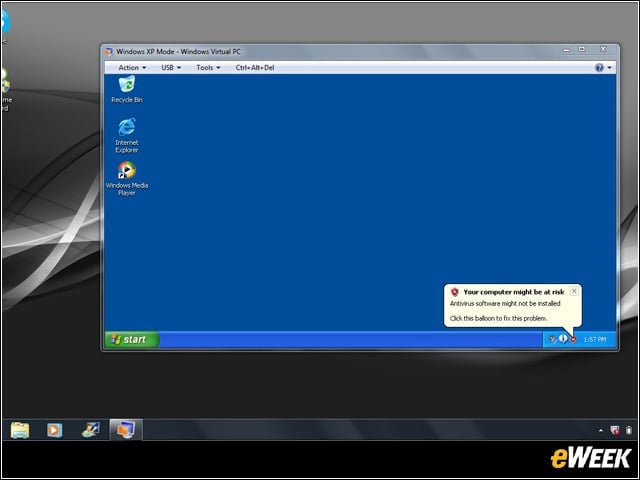Image resolution: width=640 pixels, height=480 pixels.
Task: Close the security warning balloon
Action: 574,291
